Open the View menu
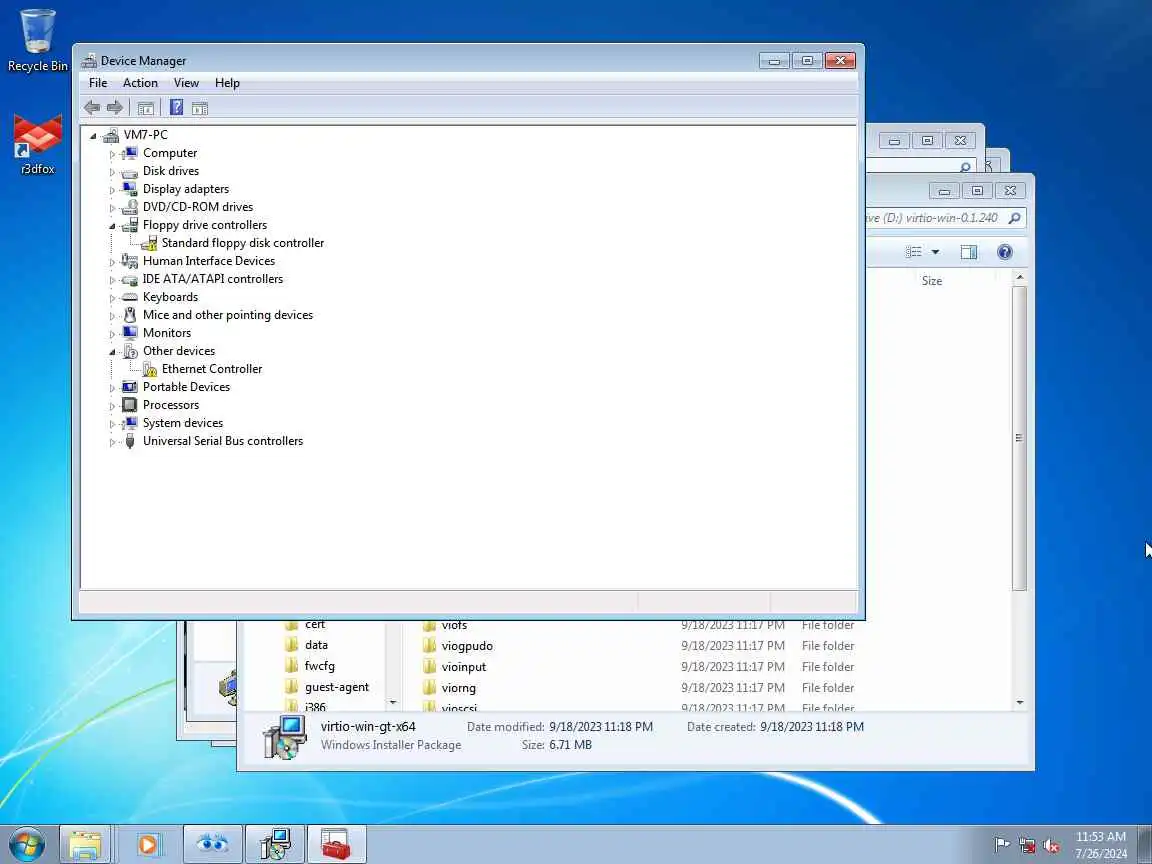The image size is (1152, 864). pyautogui.click(x=186, y=83)
